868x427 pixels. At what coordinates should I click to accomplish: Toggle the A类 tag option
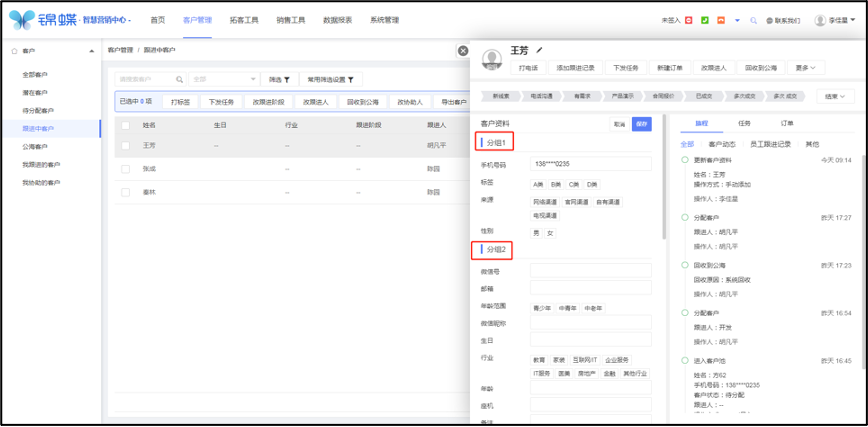pos(539,184)
